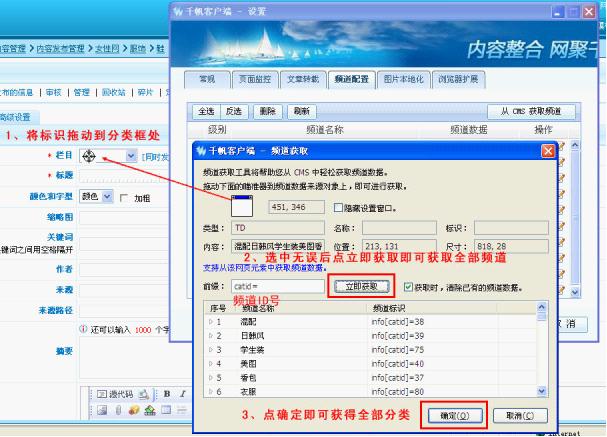Click the 内容 field in 频道获取 dialog

[x=278, y=246]
